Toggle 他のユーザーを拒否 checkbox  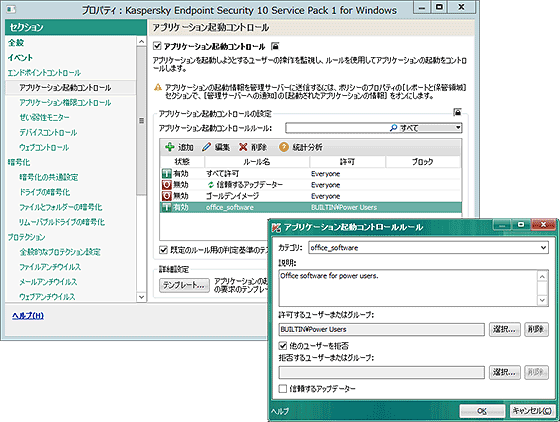point(282,346)
